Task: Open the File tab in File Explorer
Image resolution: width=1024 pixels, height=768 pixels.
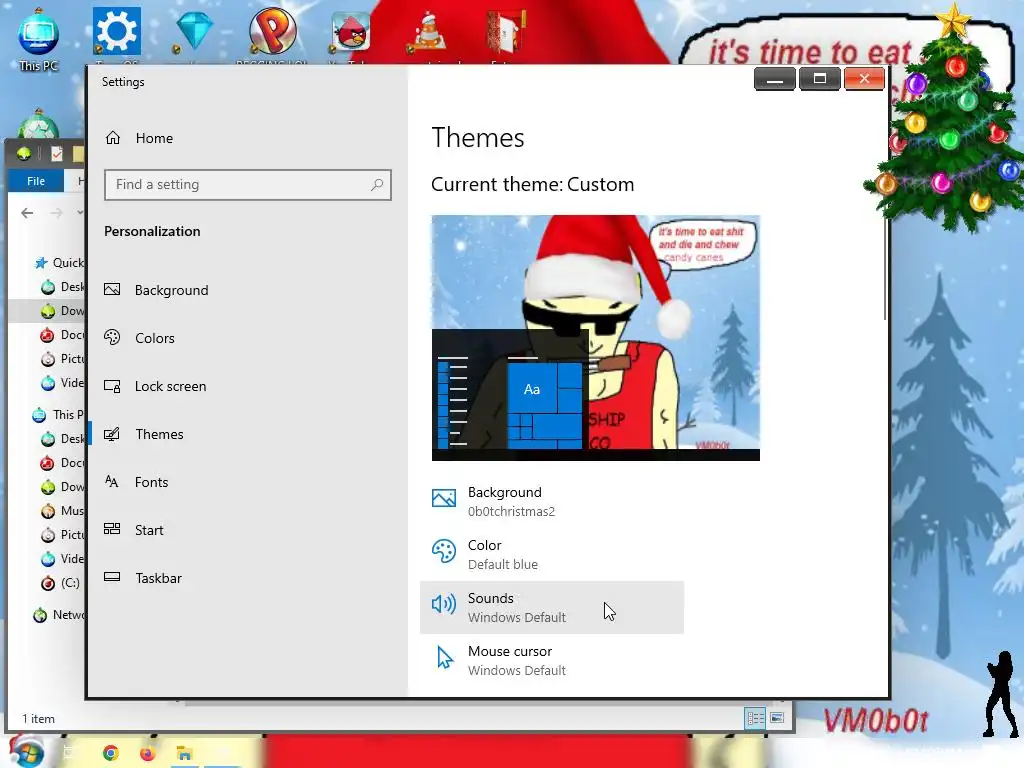Action: 36,181
